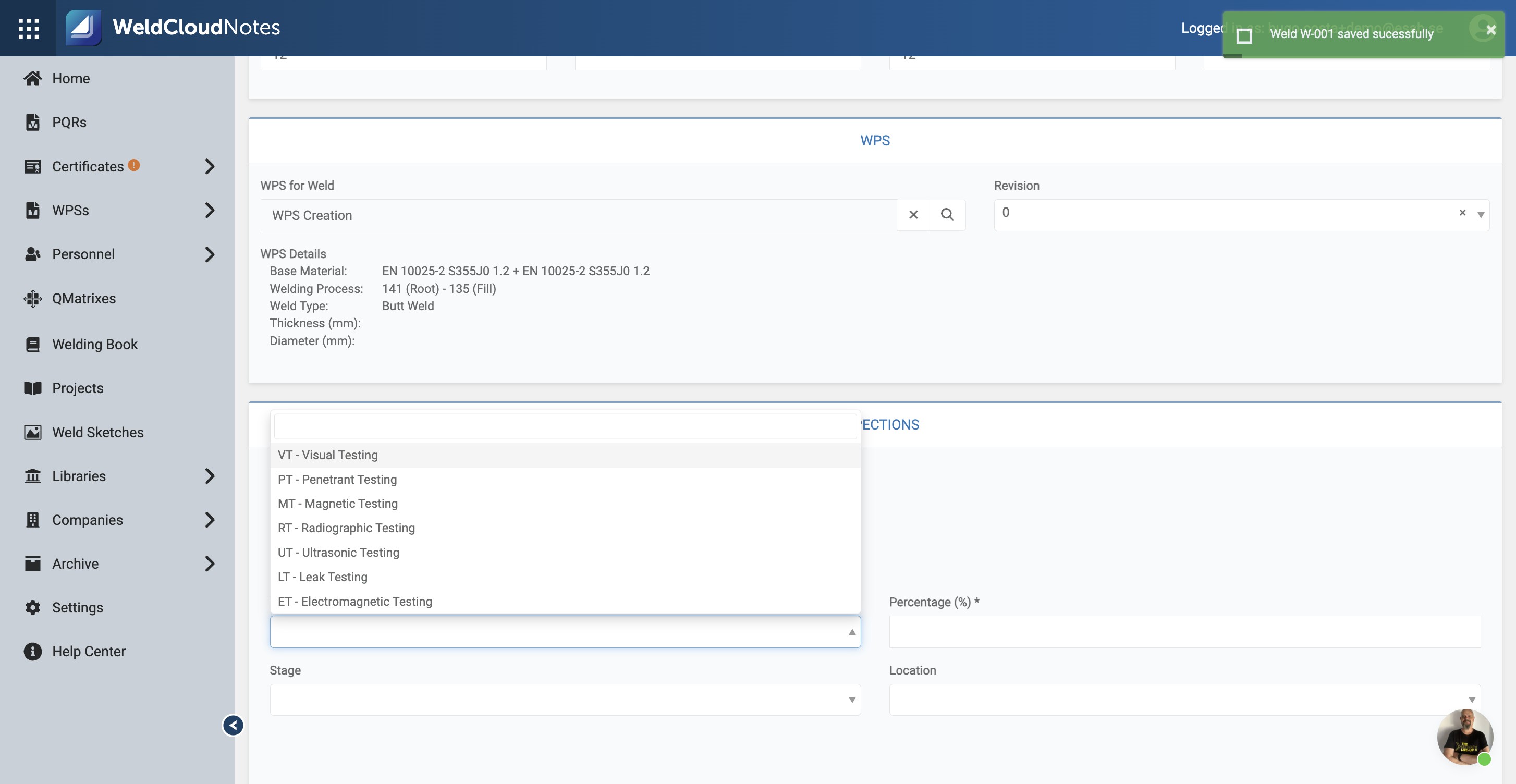Search WPS with the magnifier icon
Viewport: 1516px width, 784px height.
[x=948, y=215]
